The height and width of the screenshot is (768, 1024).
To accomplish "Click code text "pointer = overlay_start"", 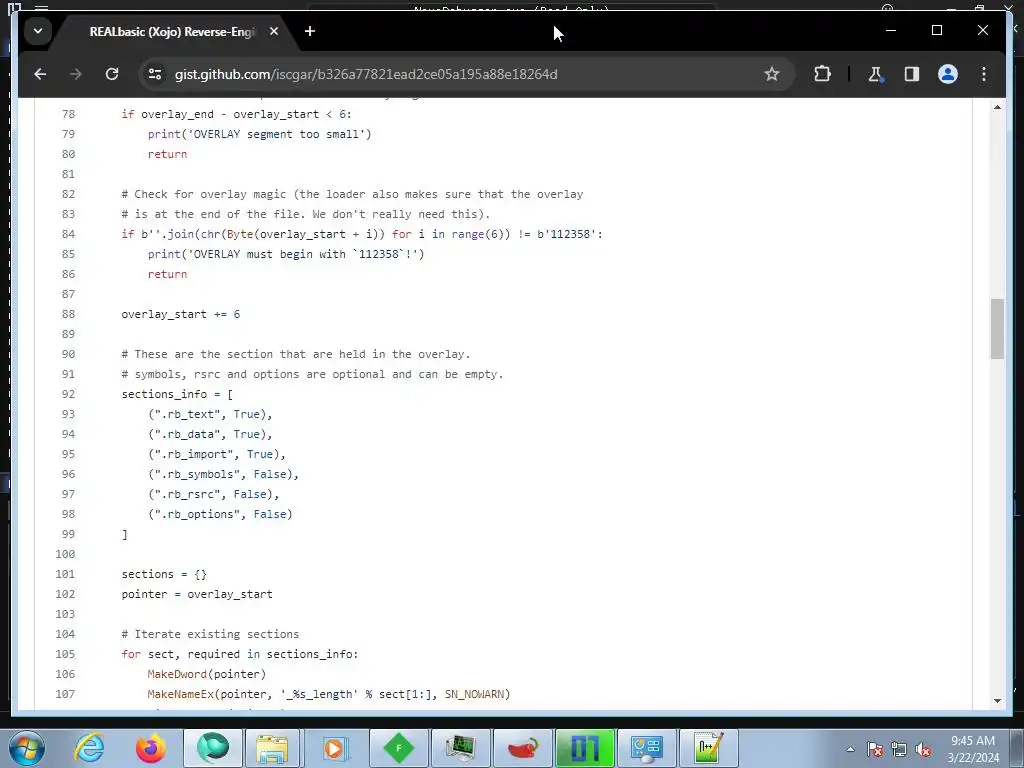I will coord(197,594).
